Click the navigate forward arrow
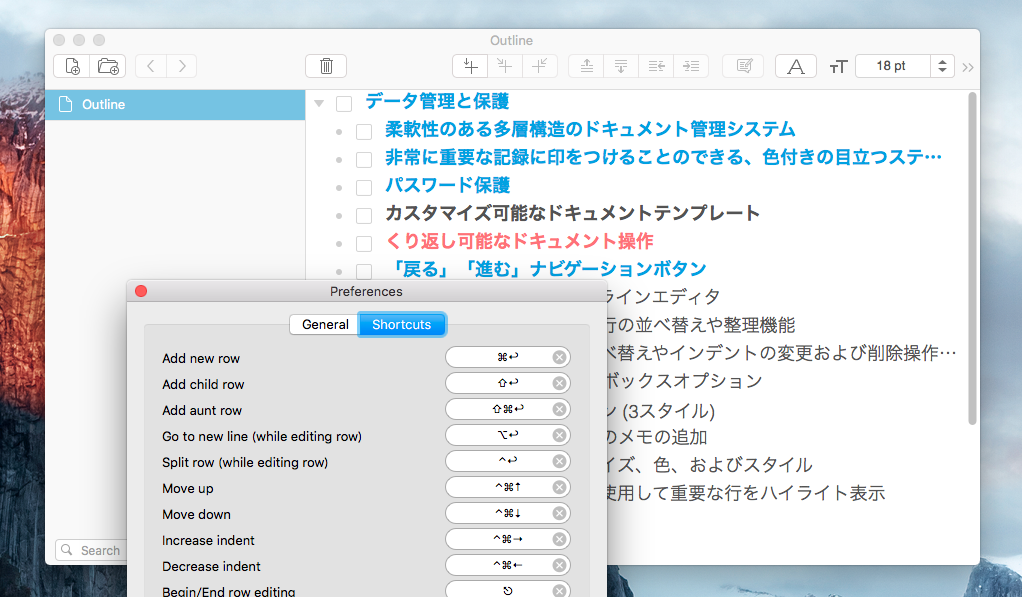Image resolution: width=1022 pixels, height=597 pixels. (x=181, y=66)
